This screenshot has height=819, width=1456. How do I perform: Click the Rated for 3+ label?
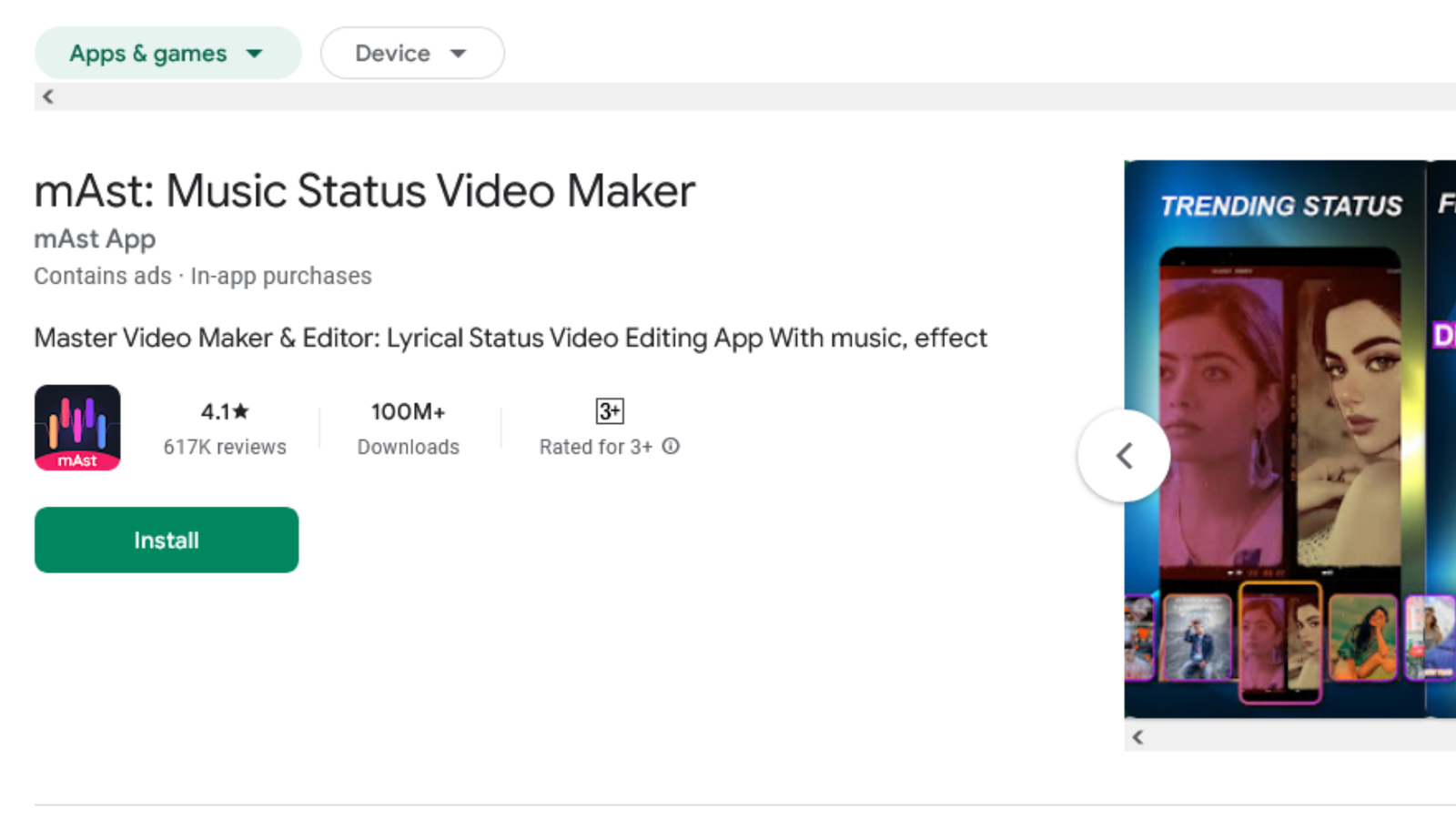click(x=596, y=447)
